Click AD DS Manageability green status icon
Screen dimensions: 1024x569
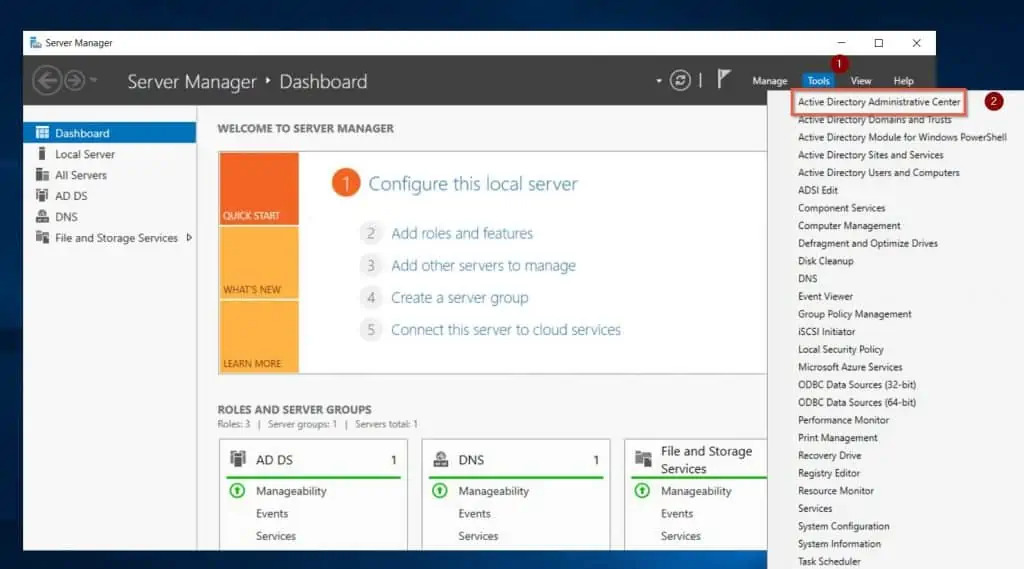(237, 490)
